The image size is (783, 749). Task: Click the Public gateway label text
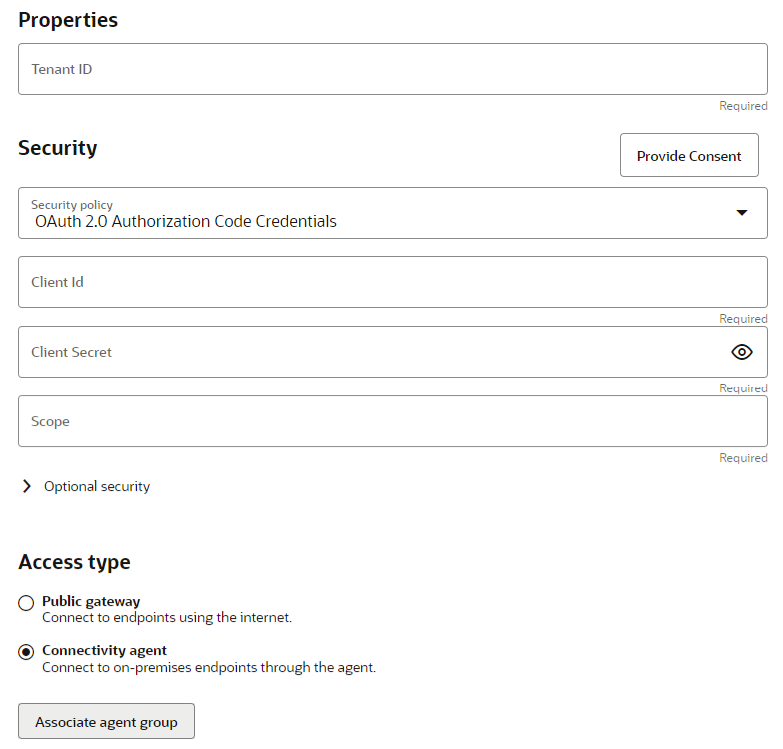[x=91, y=602]
